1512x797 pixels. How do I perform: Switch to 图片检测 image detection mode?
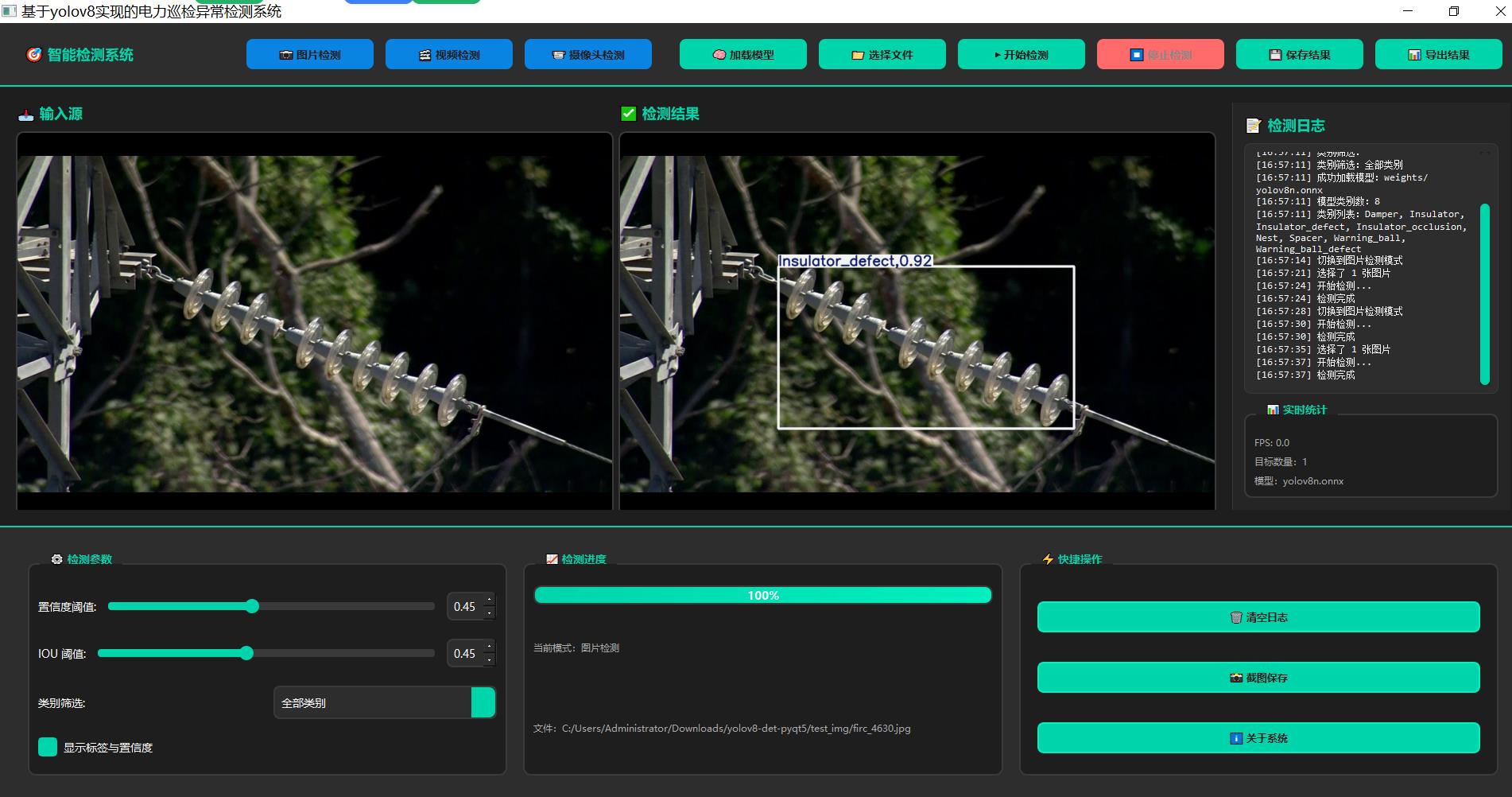[310, 54]
